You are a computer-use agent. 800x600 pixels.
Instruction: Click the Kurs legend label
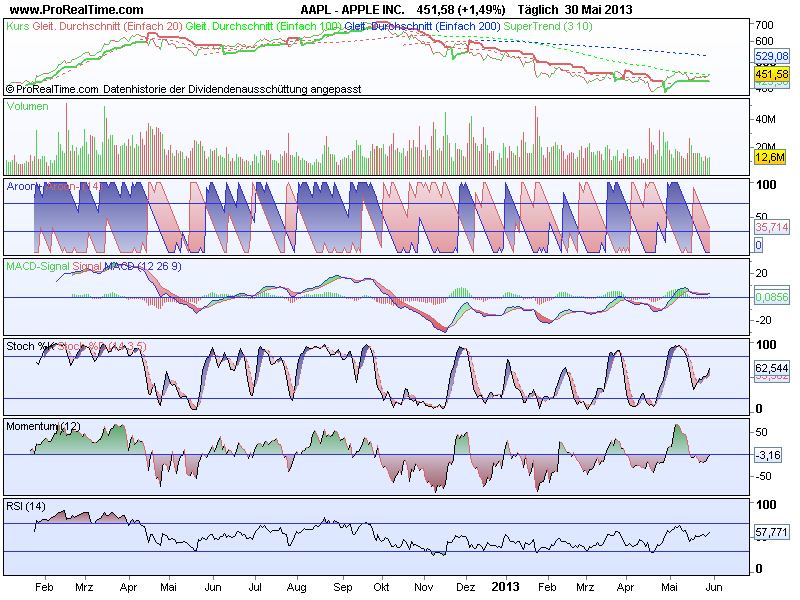[18, 26]
